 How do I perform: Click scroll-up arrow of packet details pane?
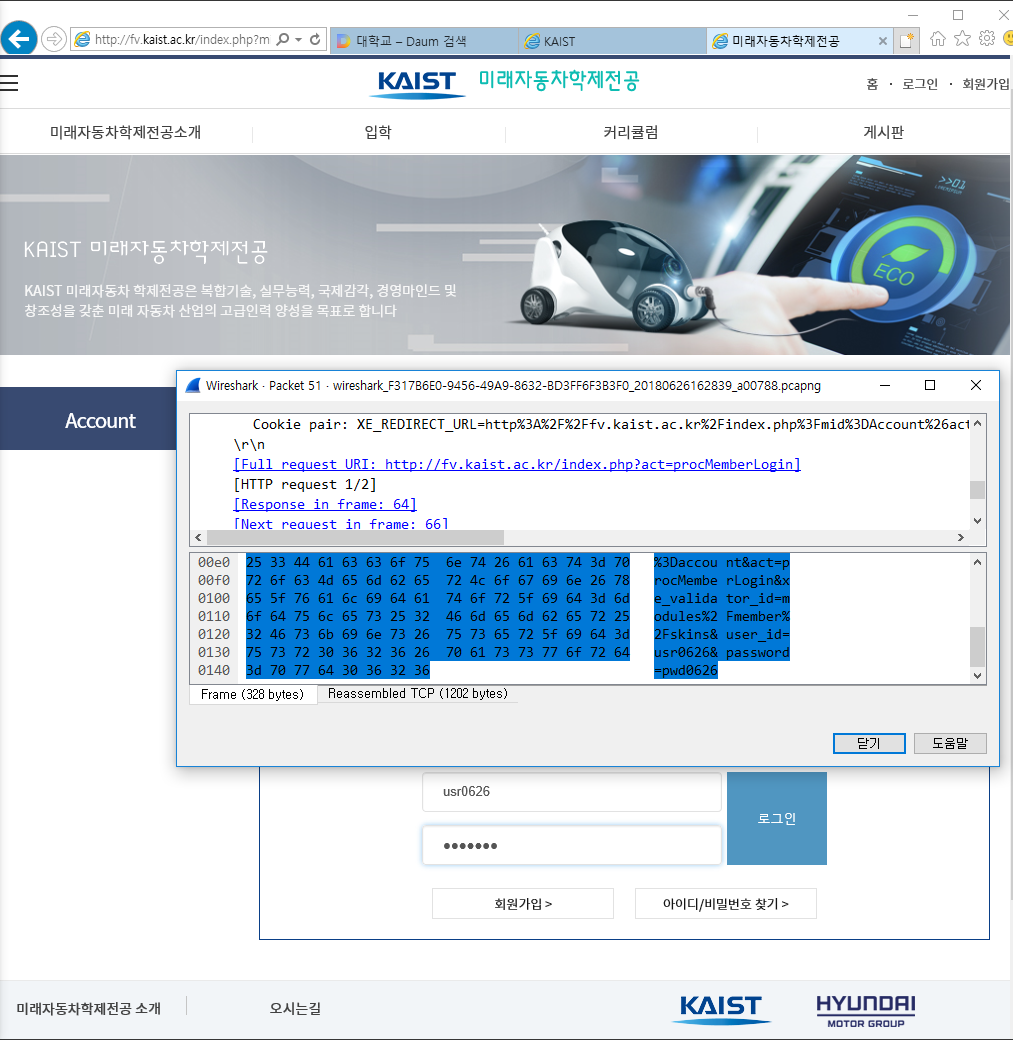(977, 423)
